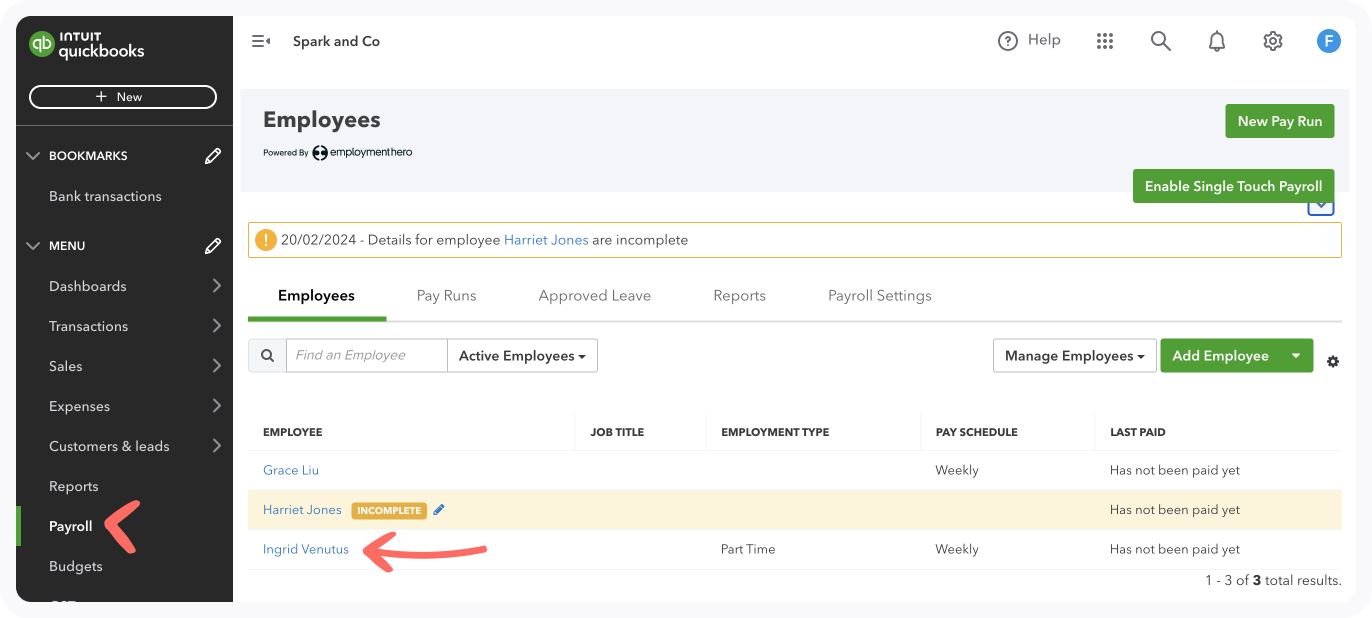Open the QuickBooks apps grid icon
1372x618 pixels.
click(x=1104, y=40)
